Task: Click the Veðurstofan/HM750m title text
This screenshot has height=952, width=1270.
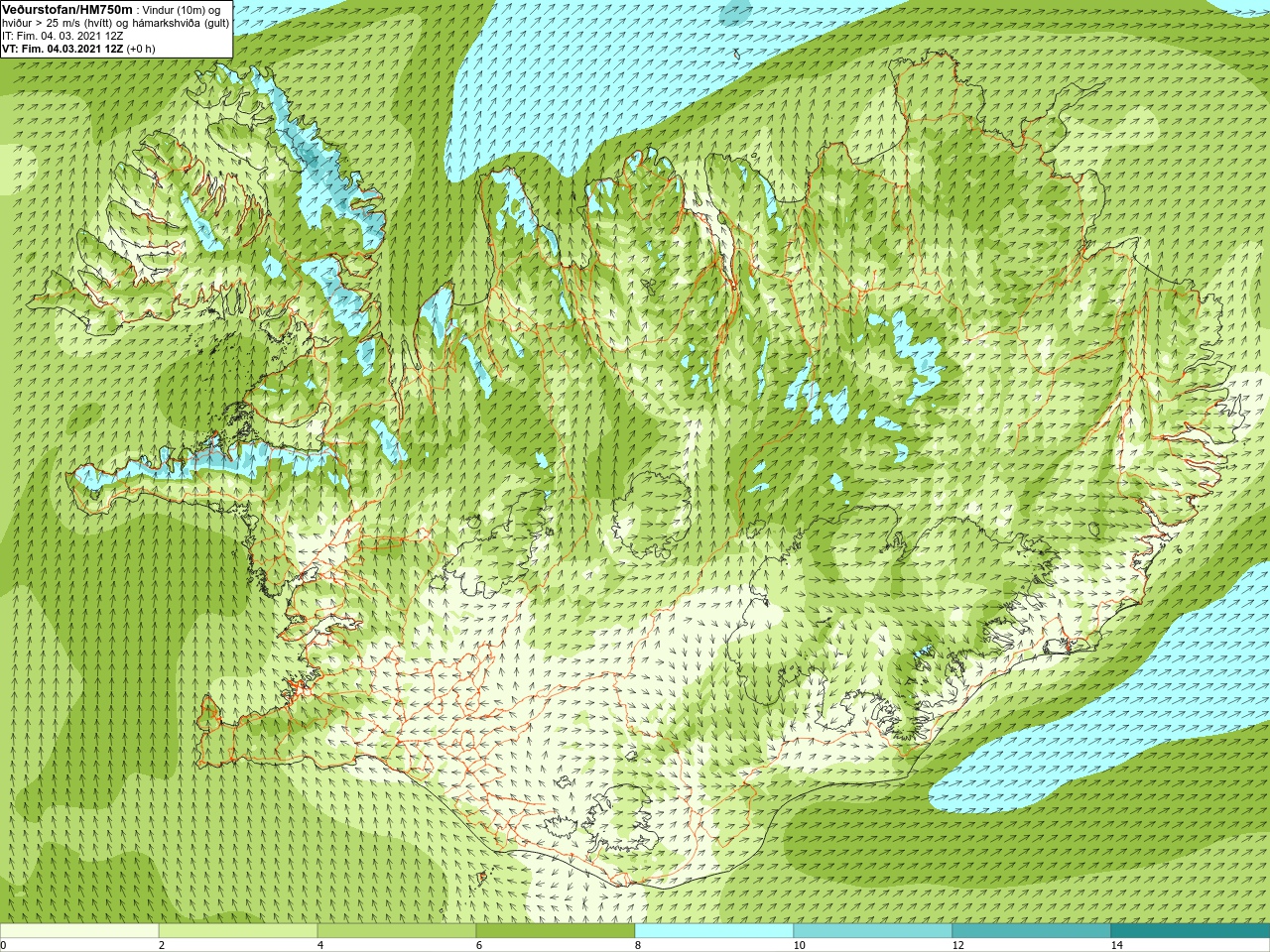Action: coord(66,9)
